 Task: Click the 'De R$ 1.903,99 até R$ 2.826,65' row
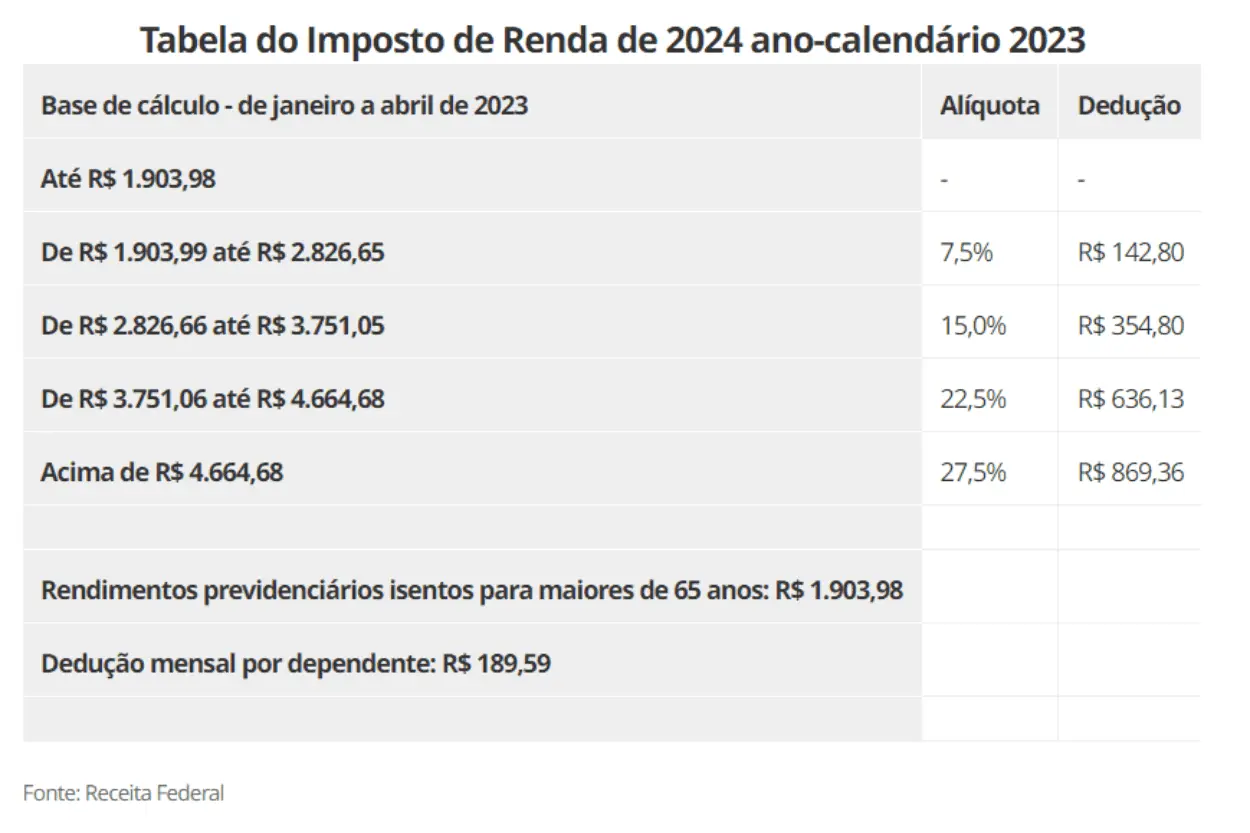(212, 252)
